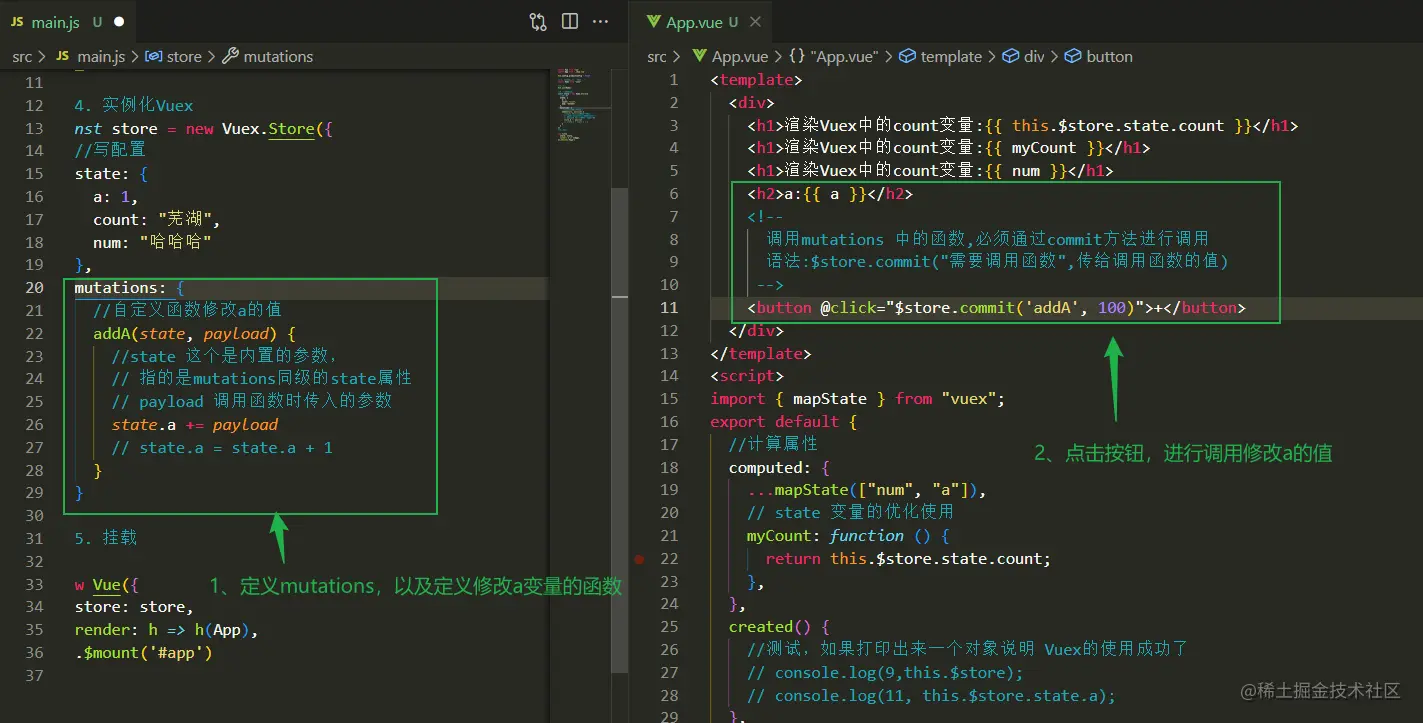Click '<template>' tag on App.vue line 1

(x=756, y=79)
